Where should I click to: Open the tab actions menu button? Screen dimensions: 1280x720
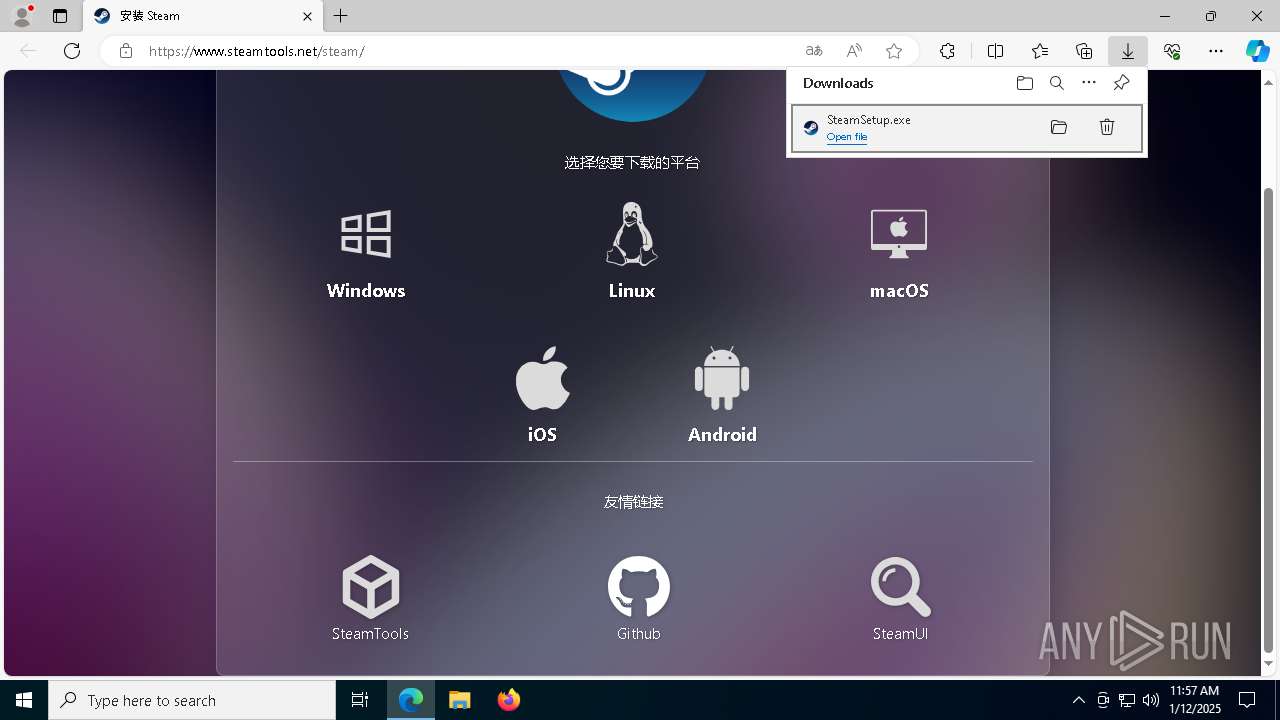coord(60,16)
